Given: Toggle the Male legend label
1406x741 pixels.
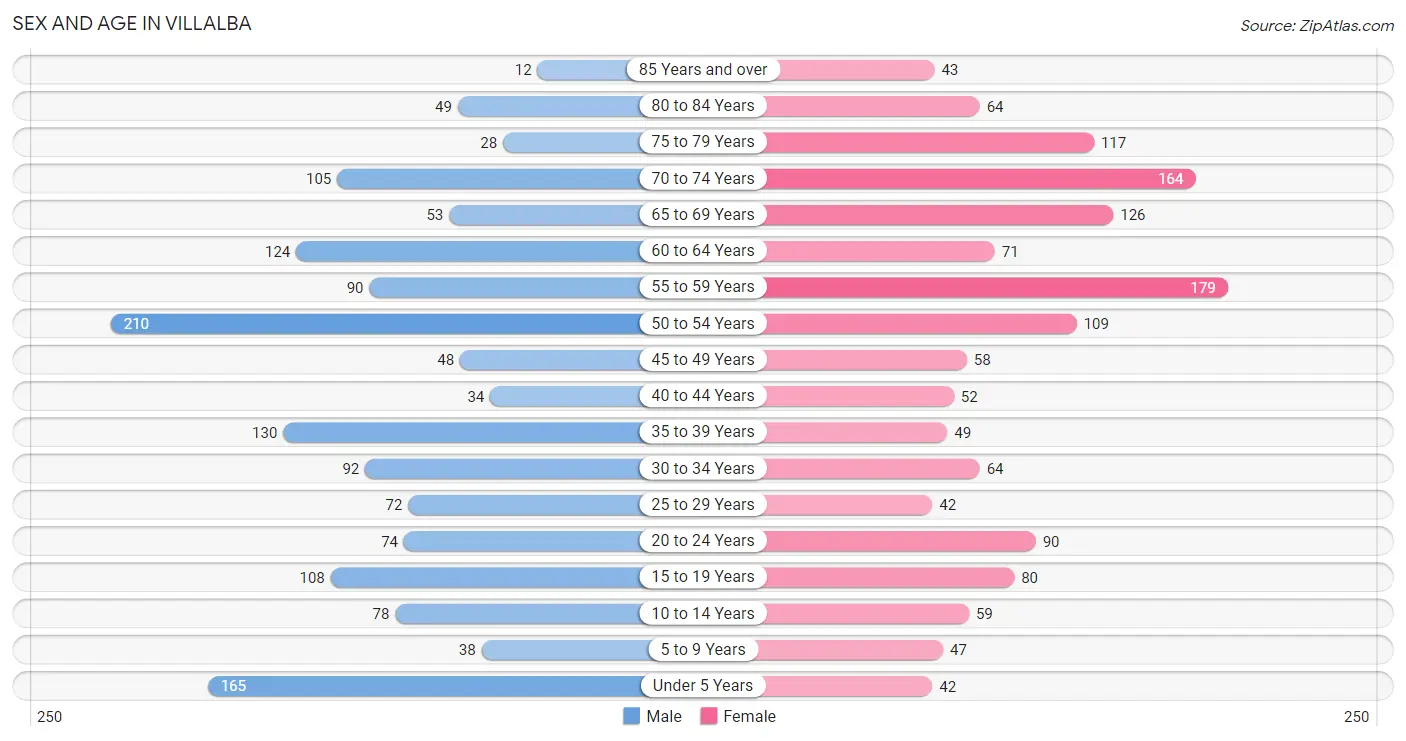Looking at the screenshot, I should click(x=664, y=716).
